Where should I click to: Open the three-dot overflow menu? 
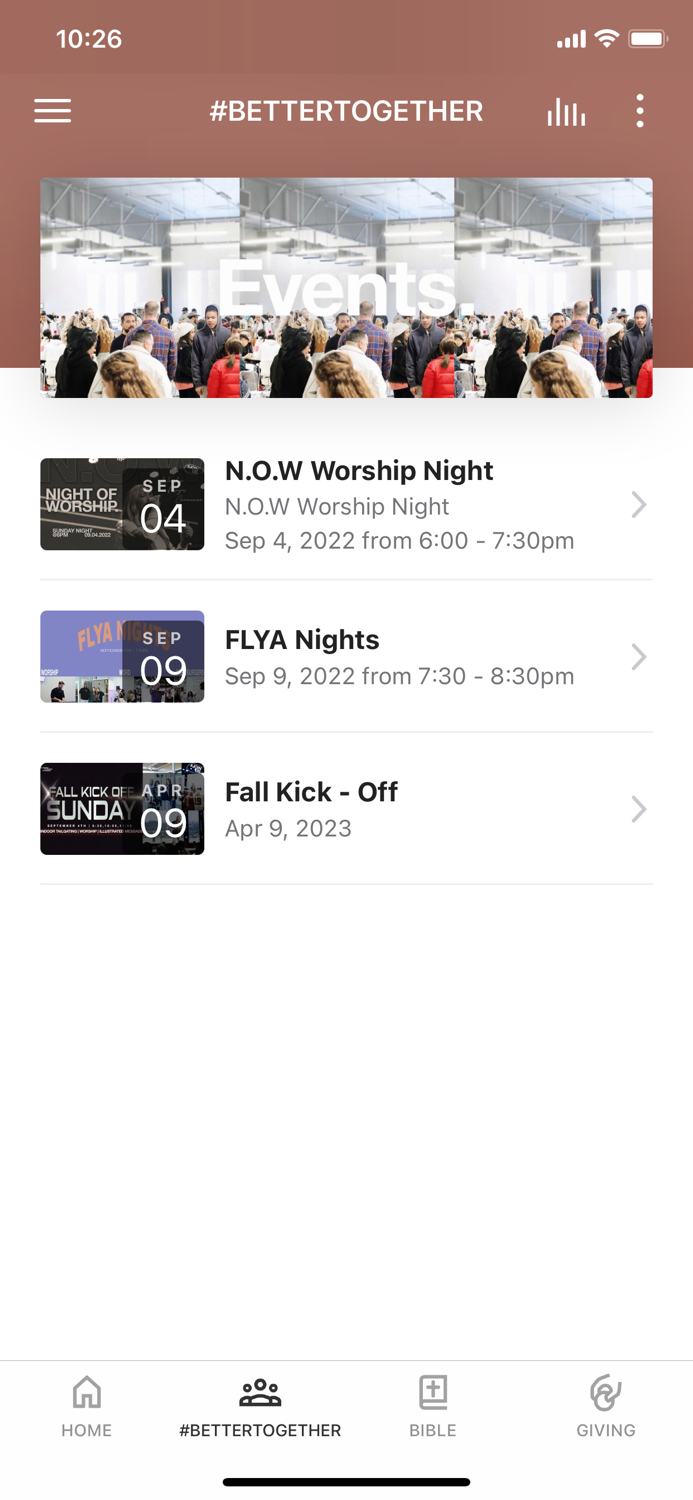tap(639, 110)
